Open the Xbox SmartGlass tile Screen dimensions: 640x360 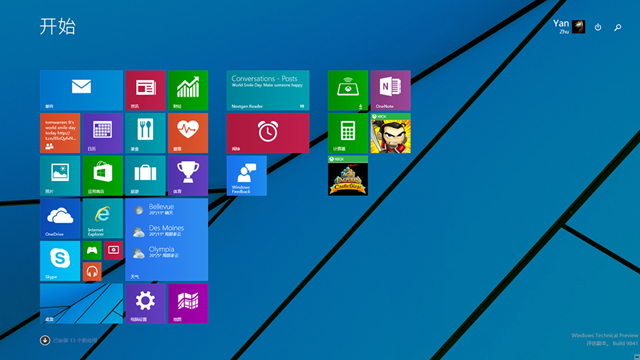pos(348,90)
